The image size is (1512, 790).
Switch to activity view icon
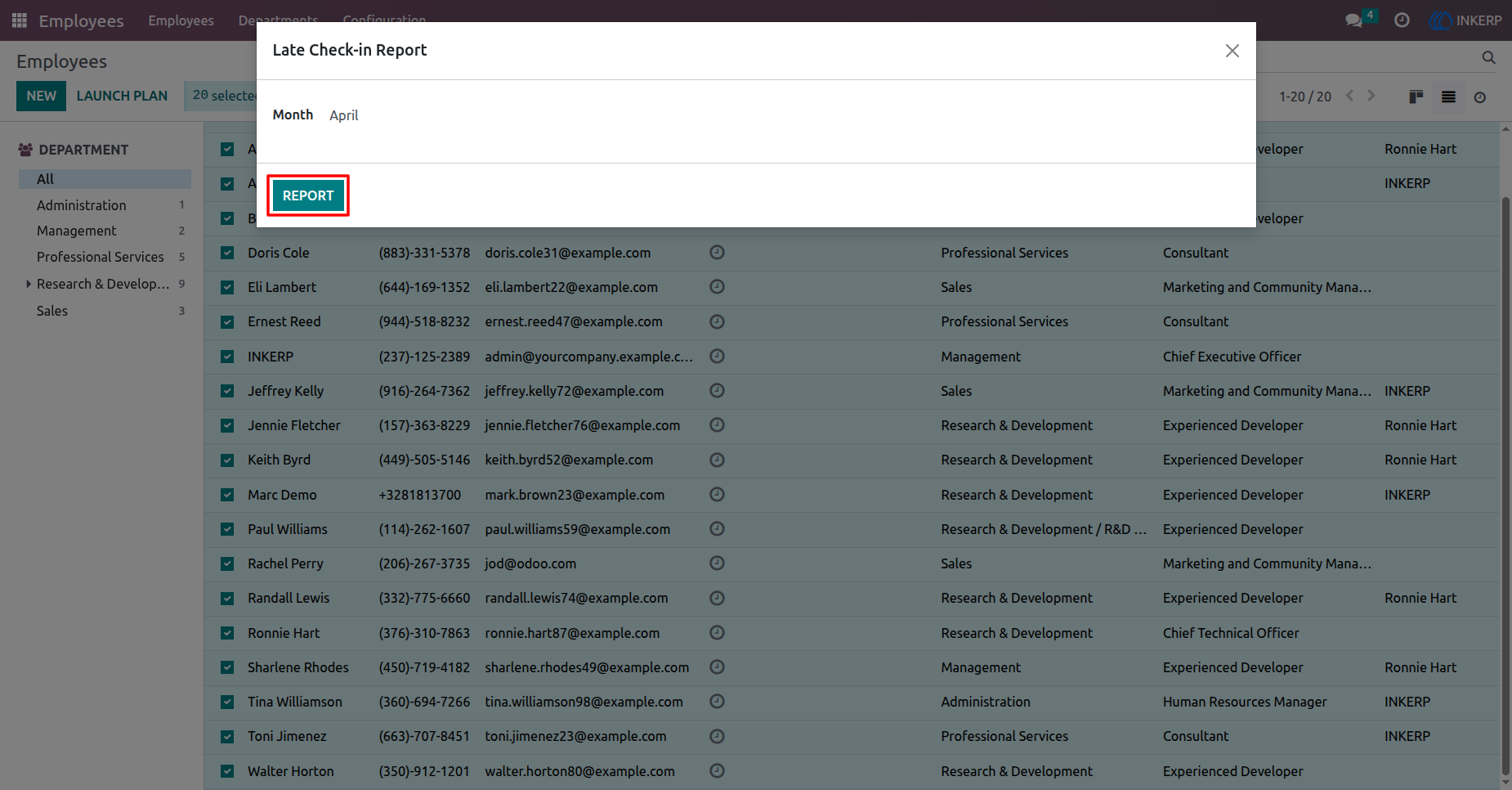point(1479,97)
